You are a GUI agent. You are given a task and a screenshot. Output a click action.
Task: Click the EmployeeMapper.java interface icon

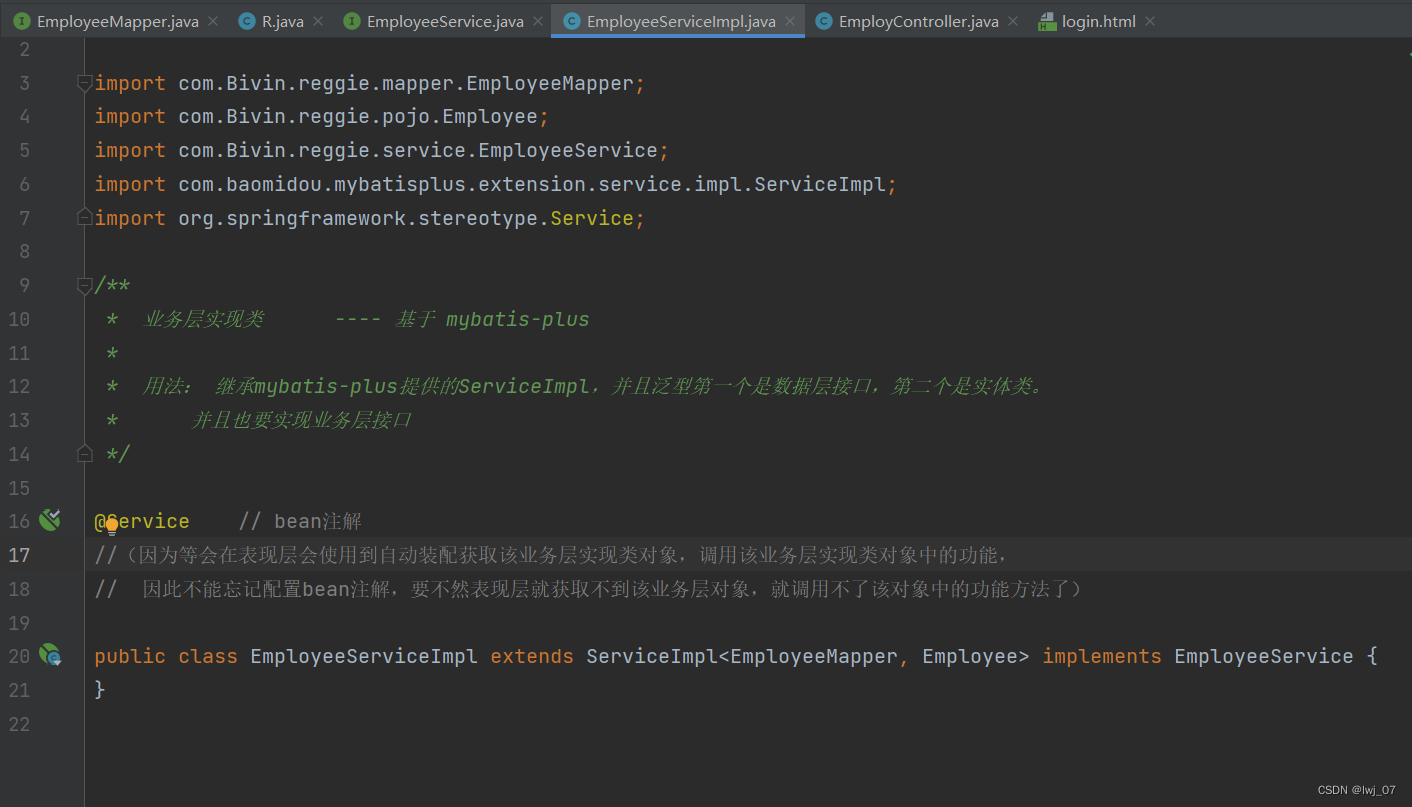[x=22, y=21]
